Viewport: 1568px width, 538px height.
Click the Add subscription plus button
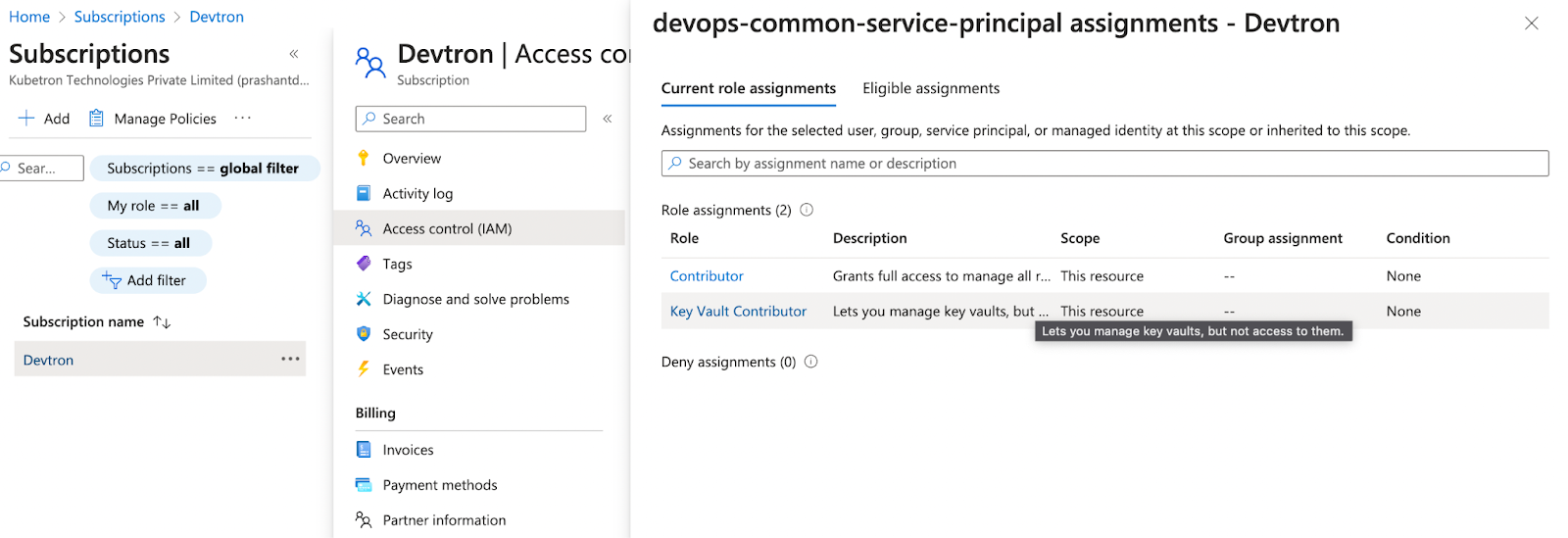(x=44, y=119)
